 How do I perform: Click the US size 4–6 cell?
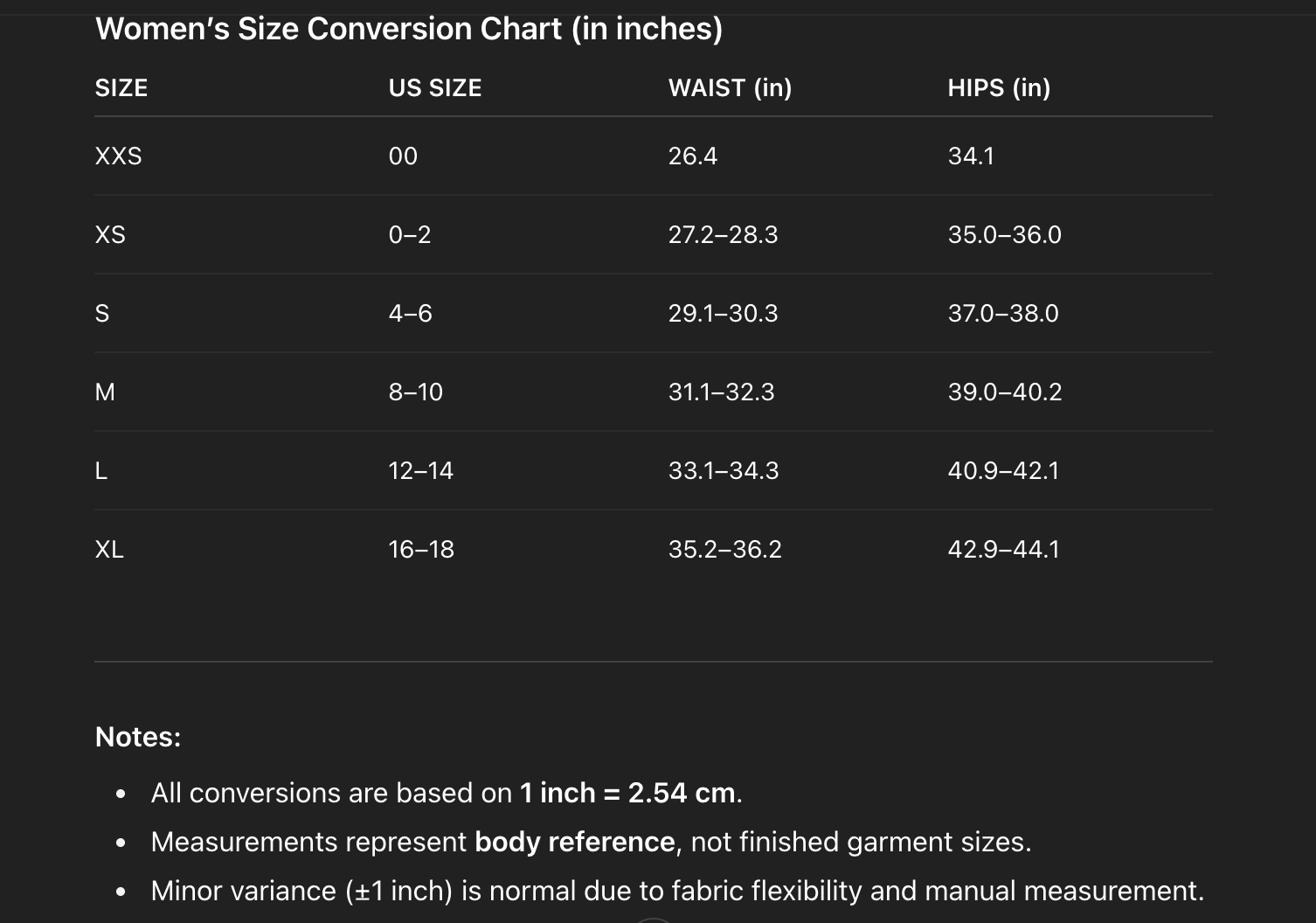[x=411, y=314]
